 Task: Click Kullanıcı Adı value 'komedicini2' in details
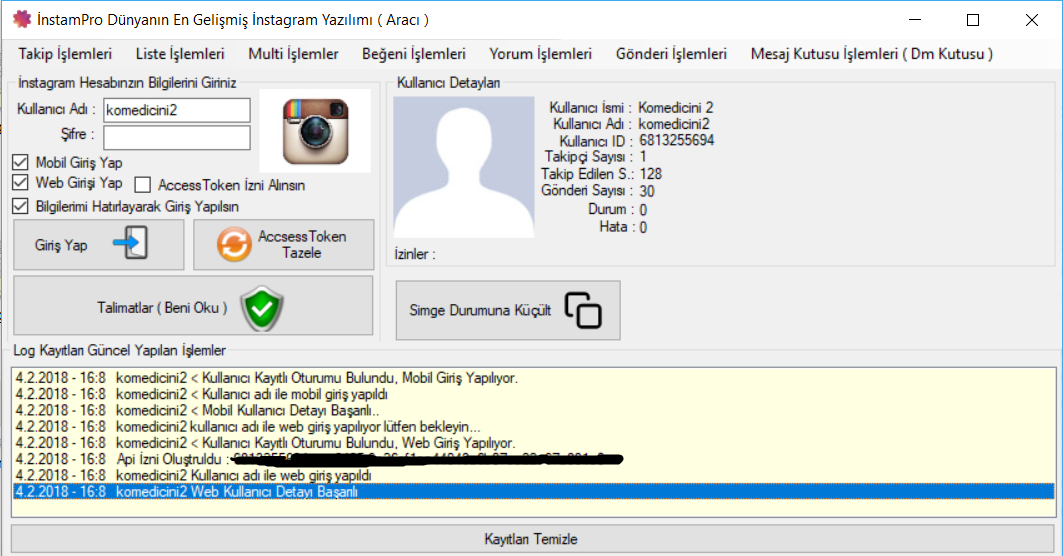(674, 124)
